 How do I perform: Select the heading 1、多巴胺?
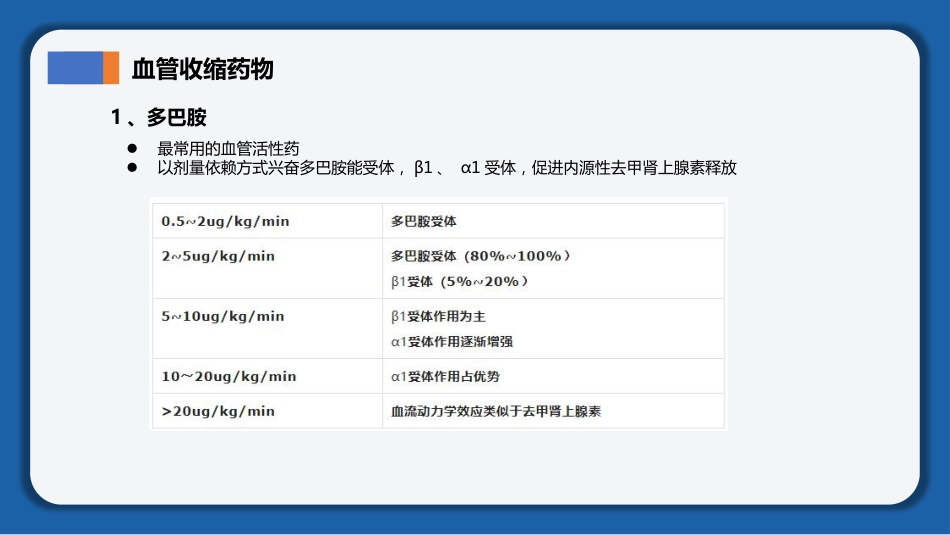pyautogui.click(x=159, y=117)
